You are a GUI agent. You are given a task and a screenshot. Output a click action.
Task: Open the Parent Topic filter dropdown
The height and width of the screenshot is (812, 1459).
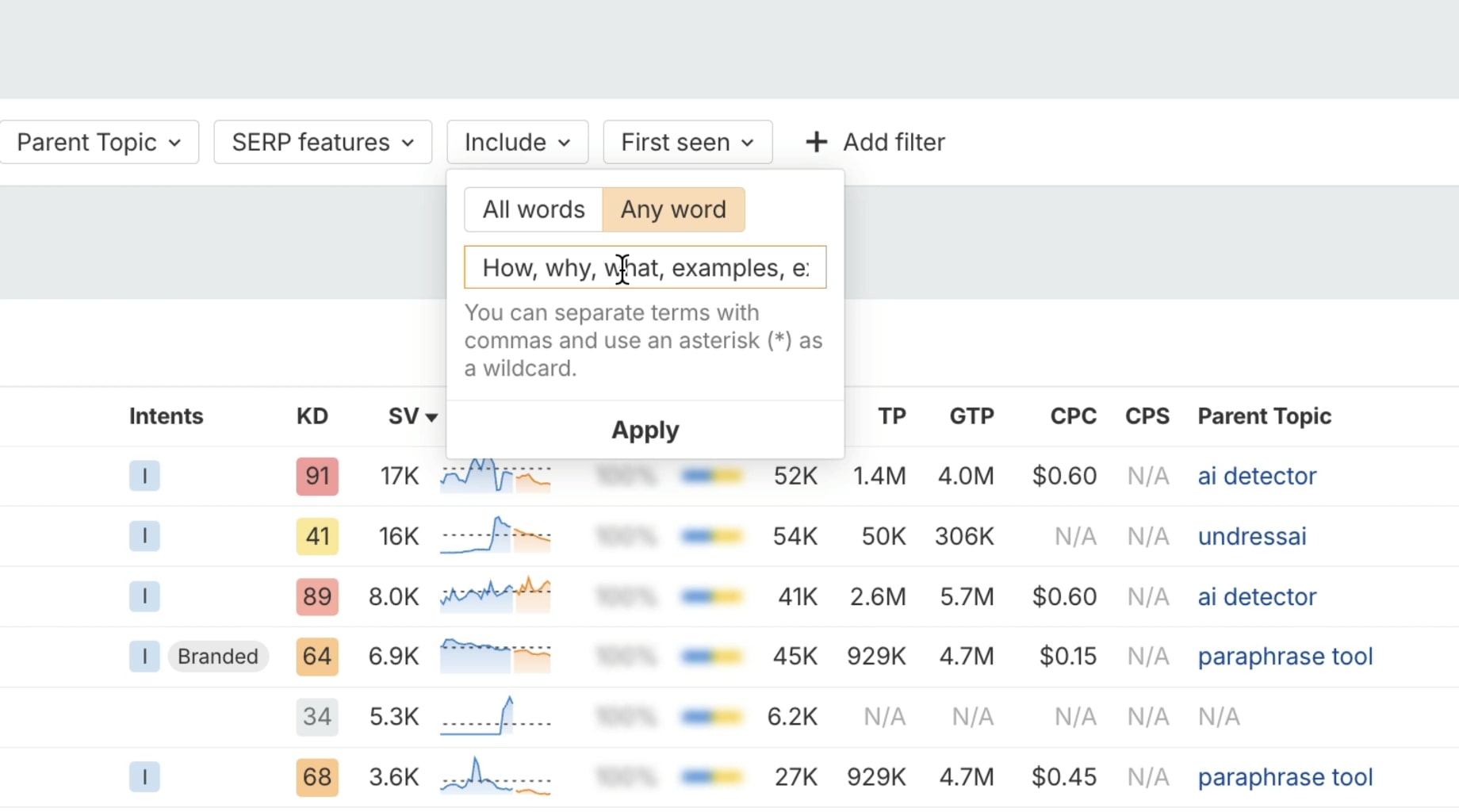99,142
